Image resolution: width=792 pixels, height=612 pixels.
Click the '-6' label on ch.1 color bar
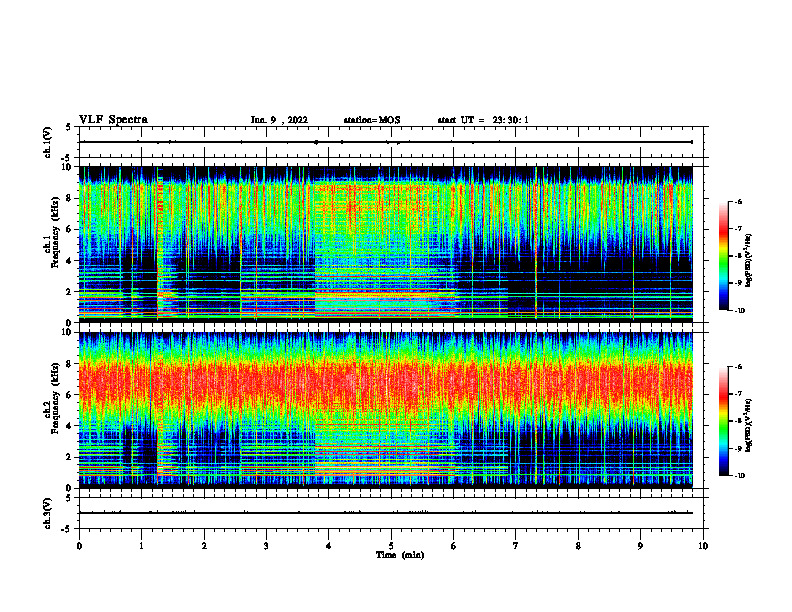tap(738, 201)
